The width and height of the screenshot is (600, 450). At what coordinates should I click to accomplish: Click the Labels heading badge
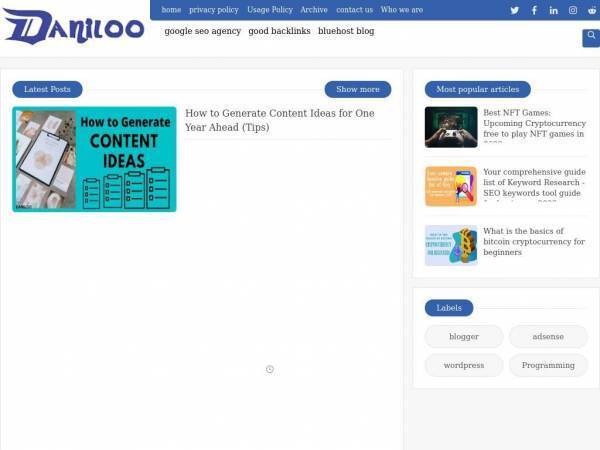449,308
